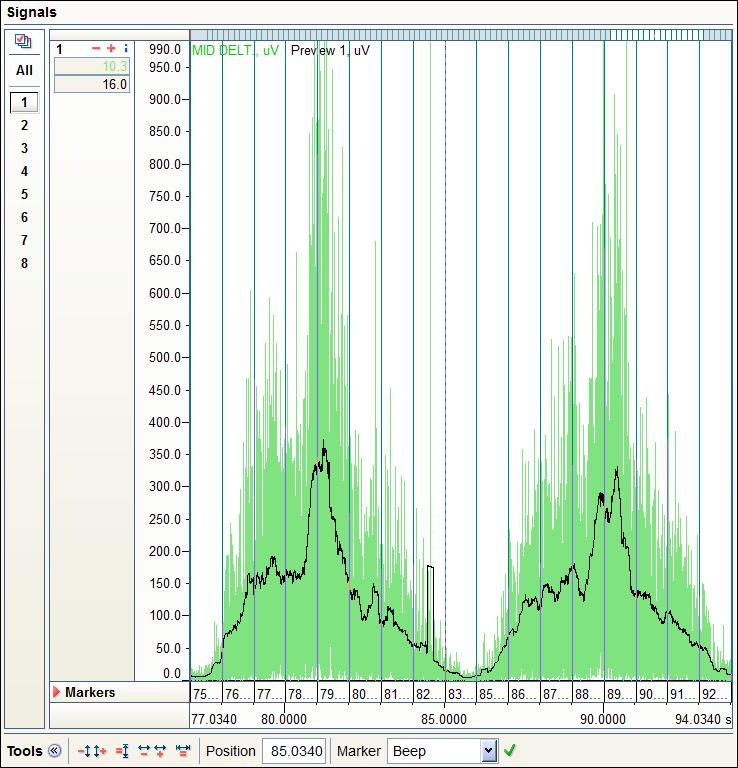Image resolution: width=738 pixels, height=768 pixels.
Task: Show all signal screens with All
Action: click(x=24, y=71)
